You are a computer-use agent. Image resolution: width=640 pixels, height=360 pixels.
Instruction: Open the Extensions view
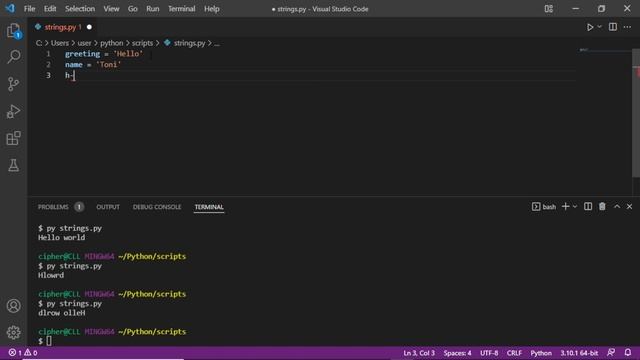coord(13,138)
